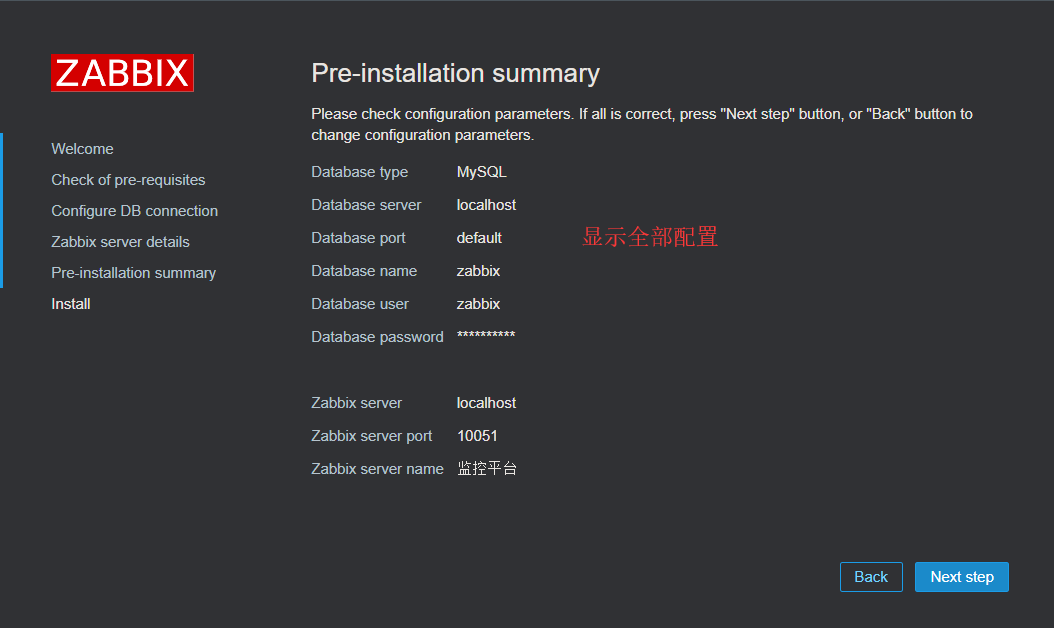Open Check of pre-requisites step
Screen dimensions: 1054x628
click(128, 180)
